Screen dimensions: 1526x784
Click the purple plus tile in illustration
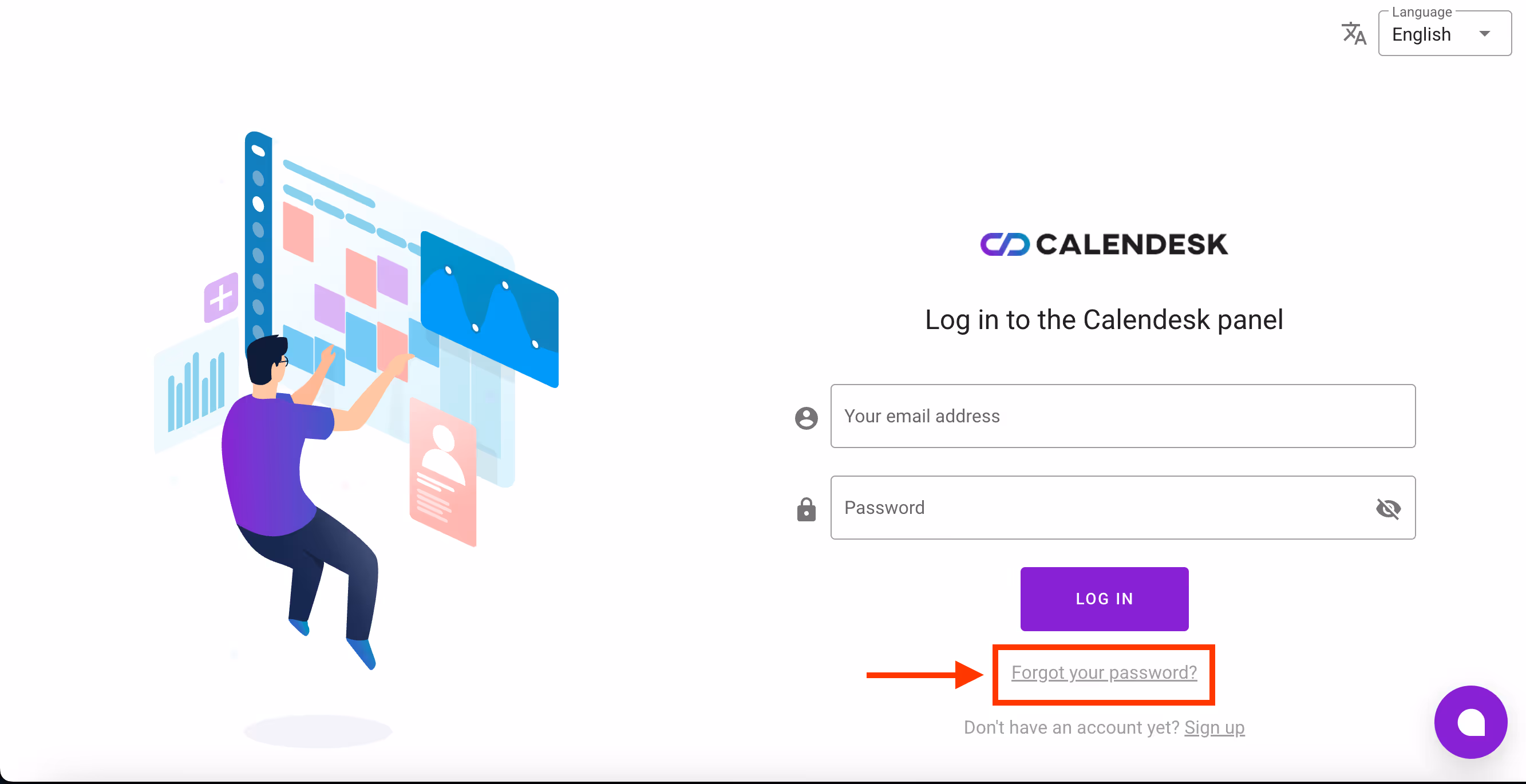221,297
